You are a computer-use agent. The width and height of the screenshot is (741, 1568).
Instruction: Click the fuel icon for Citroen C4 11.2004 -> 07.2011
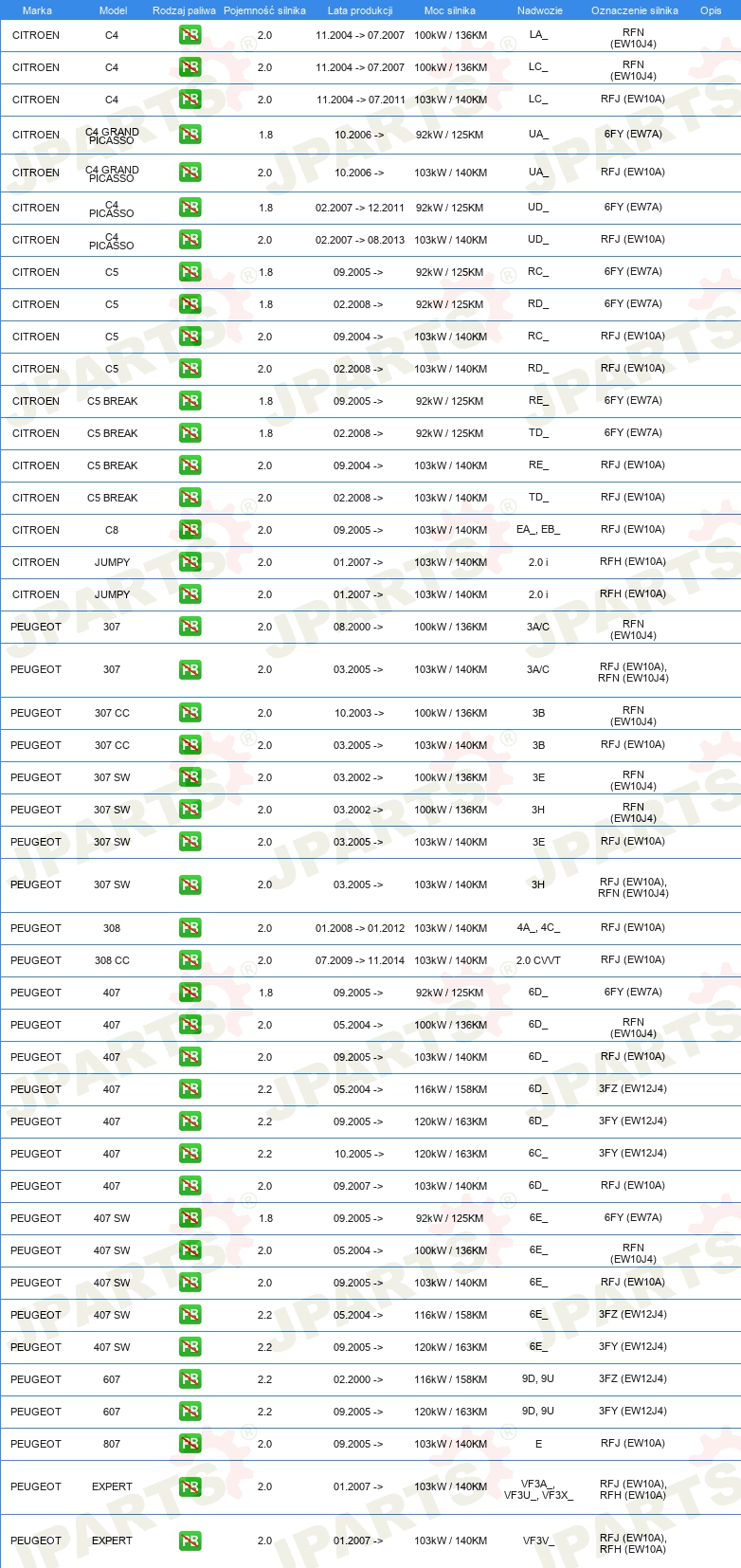click(x=190, y=100)
